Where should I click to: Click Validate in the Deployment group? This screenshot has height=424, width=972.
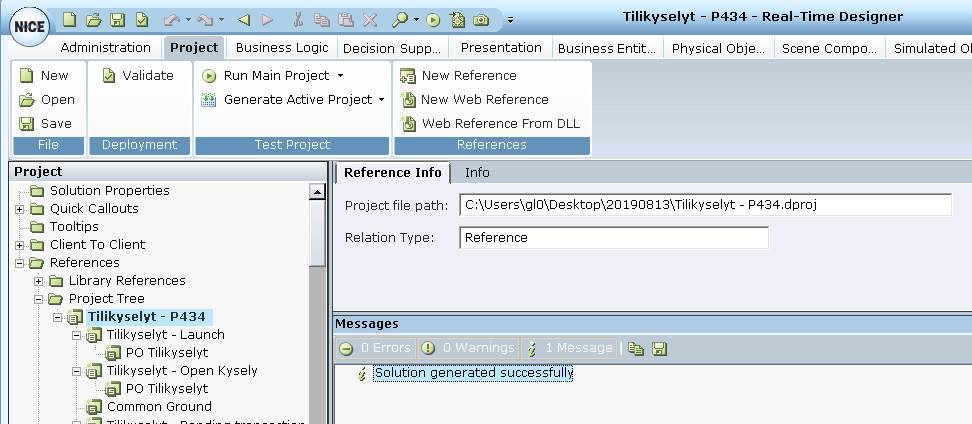click(138, 76)
